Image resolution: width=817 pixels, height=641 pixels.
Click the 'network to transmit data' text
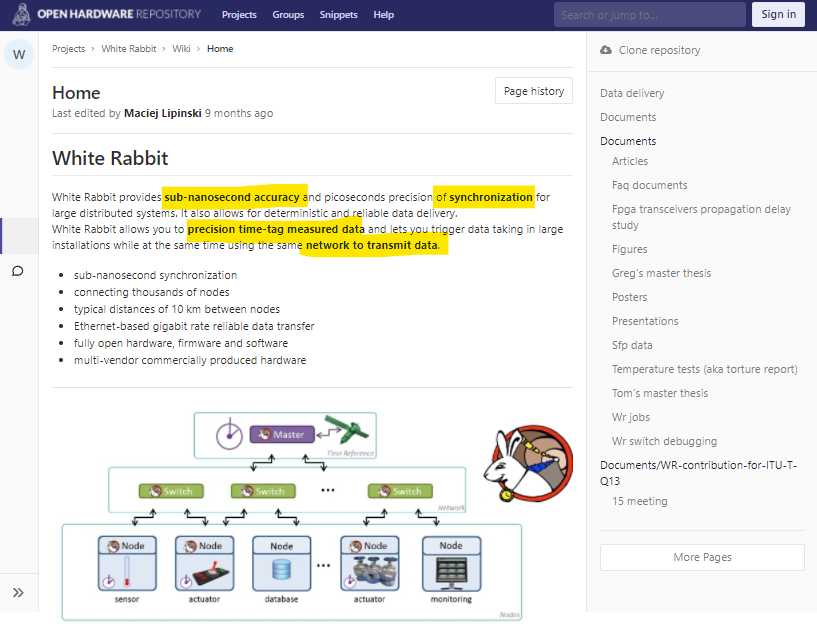pos(372,245)
